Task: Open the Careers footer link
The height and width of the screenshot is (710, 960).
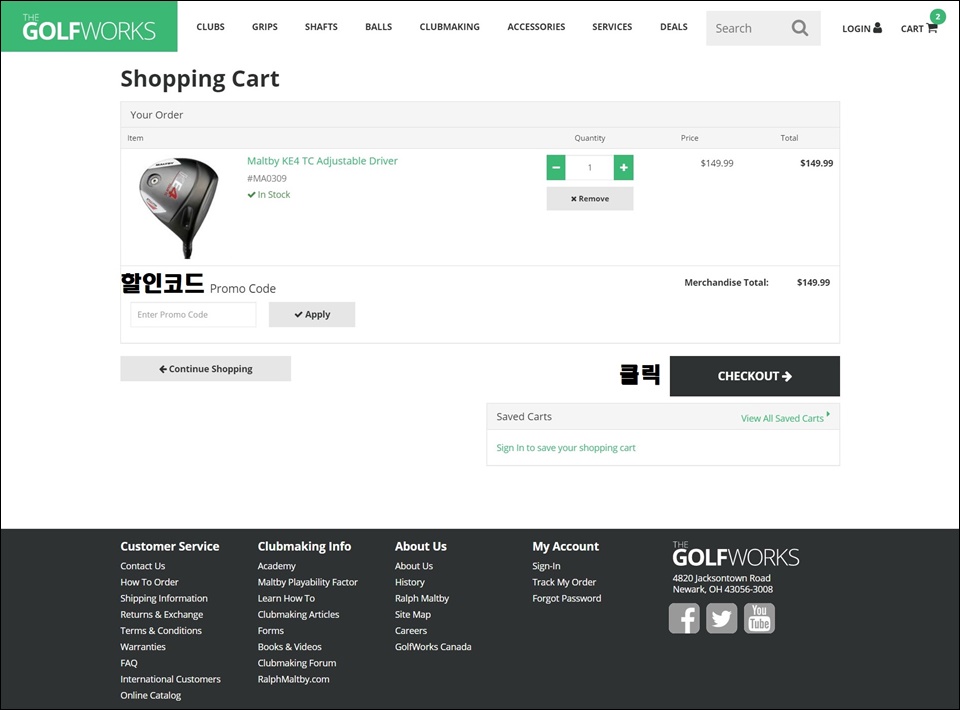Action: (411, 630)
